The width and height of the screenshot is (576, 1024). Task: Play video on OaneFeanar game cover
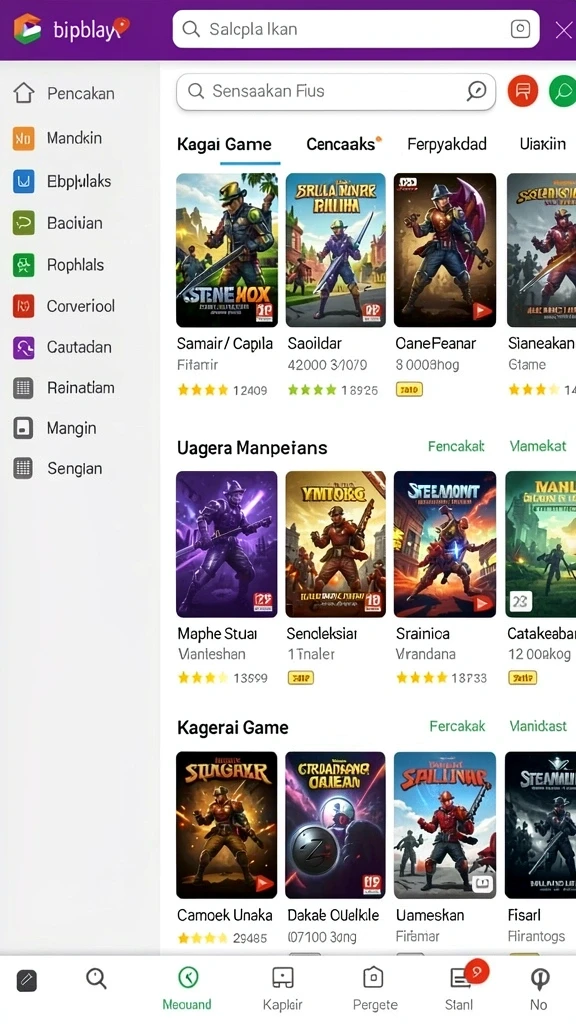(x=482, y=311)
